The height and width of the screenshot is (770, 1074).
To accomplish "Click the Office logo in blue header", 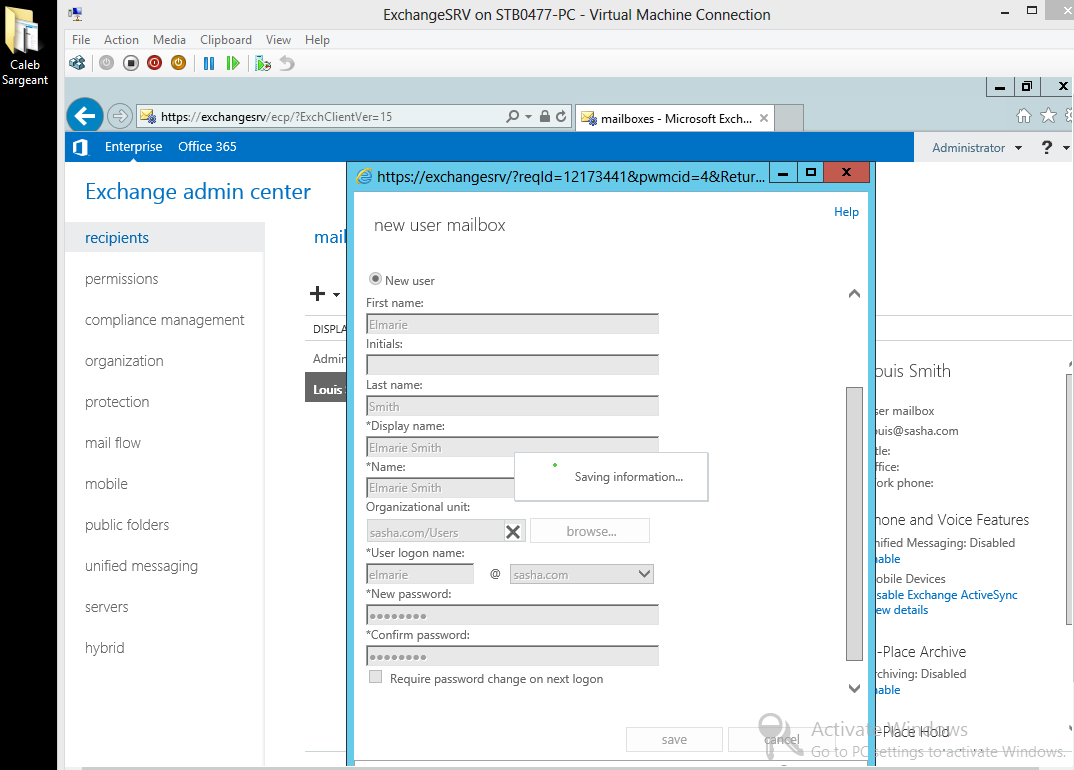I will (80, 147).
